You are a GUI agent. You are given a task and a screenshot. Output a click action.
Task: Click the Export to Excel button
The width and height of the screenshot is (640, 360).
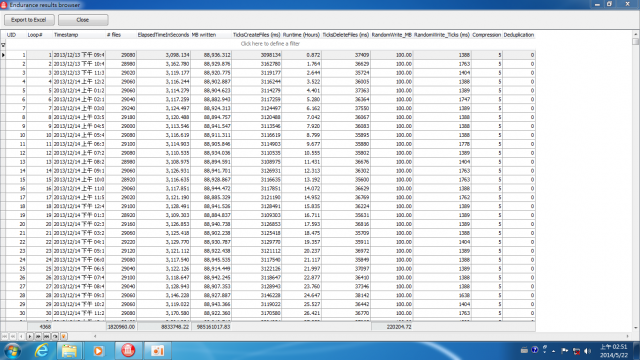click(x=29, y=20)
